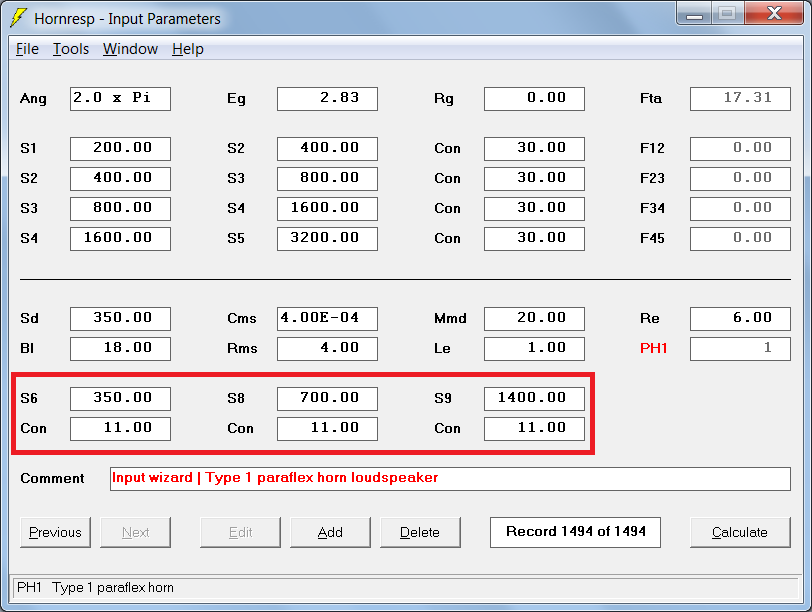Screen dimensions: 812x612
Task: Click the Hornresp lightning bolt title icon
Action: [19, 18]
